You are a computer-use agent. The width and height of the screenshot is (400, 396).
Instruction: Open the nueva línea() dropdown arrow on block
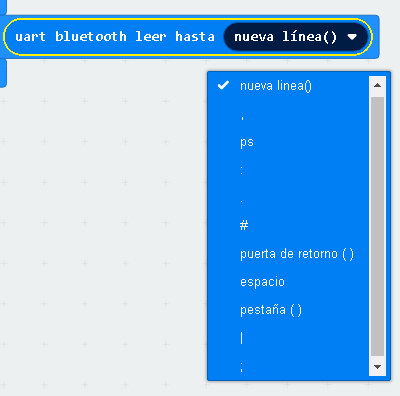click(x=352, y=37)
